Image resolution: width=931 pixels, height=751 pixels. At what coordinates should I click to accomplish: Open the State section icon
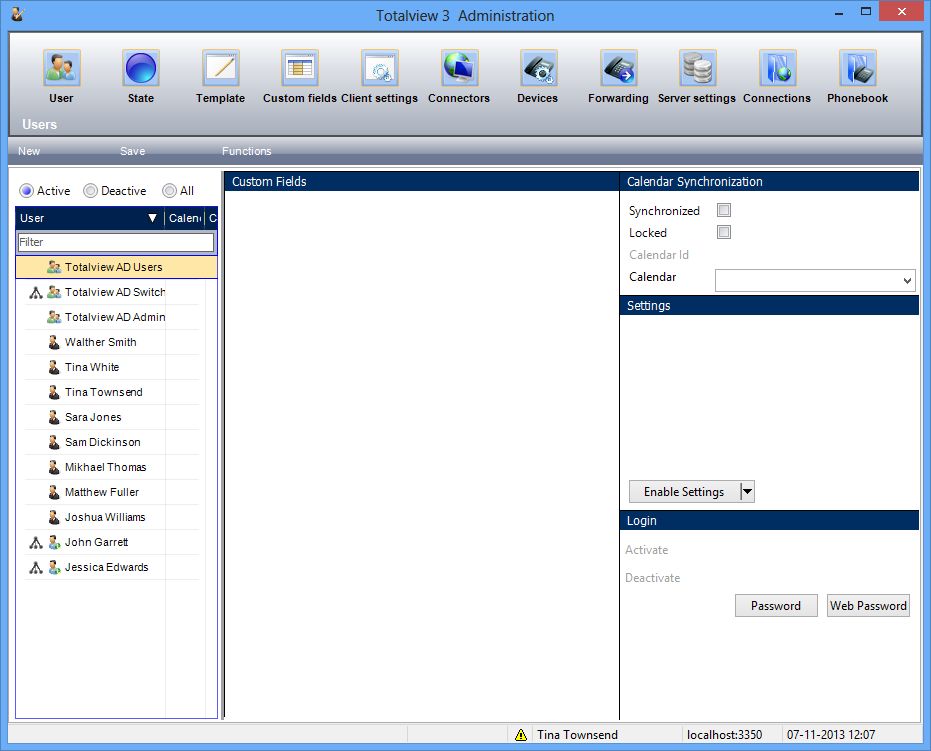(x=141, y=68)
